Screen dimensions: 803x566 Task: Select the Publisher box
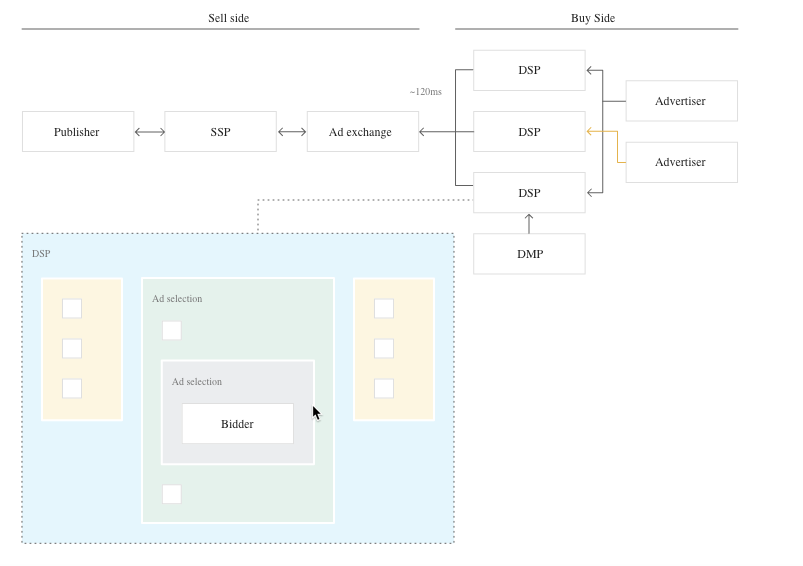(x=78, y=132)
